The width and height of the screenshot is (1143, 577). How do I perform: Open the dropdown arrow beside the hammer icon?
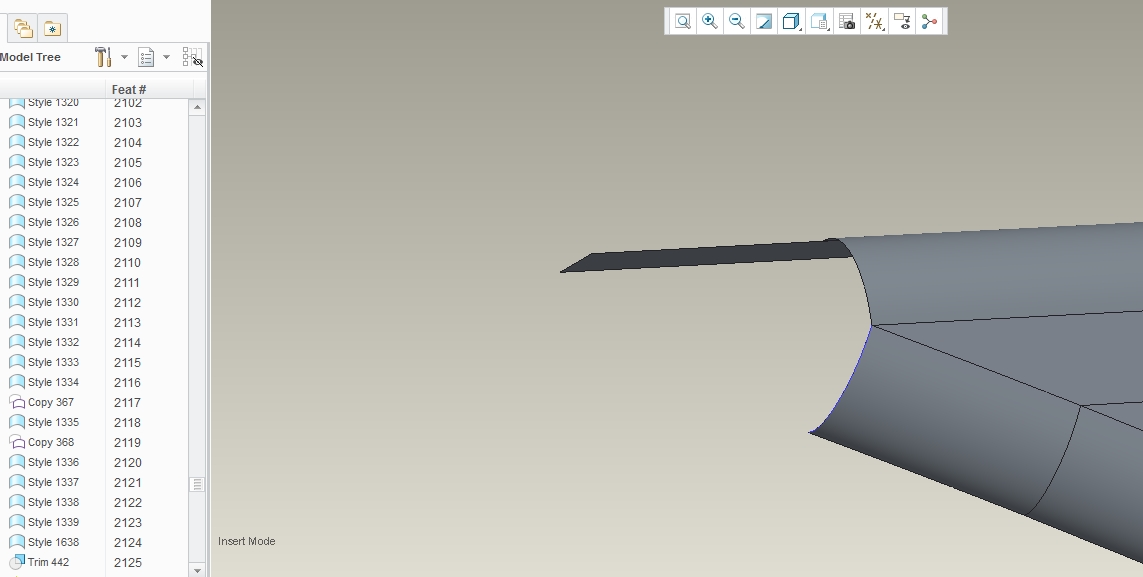(124, 57)
